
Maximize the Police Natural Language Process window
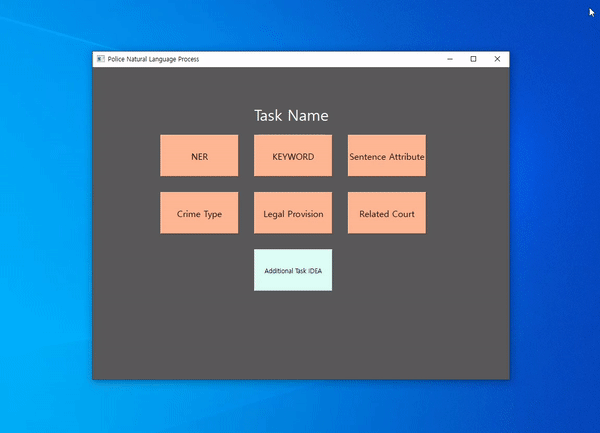click(473, 59)
